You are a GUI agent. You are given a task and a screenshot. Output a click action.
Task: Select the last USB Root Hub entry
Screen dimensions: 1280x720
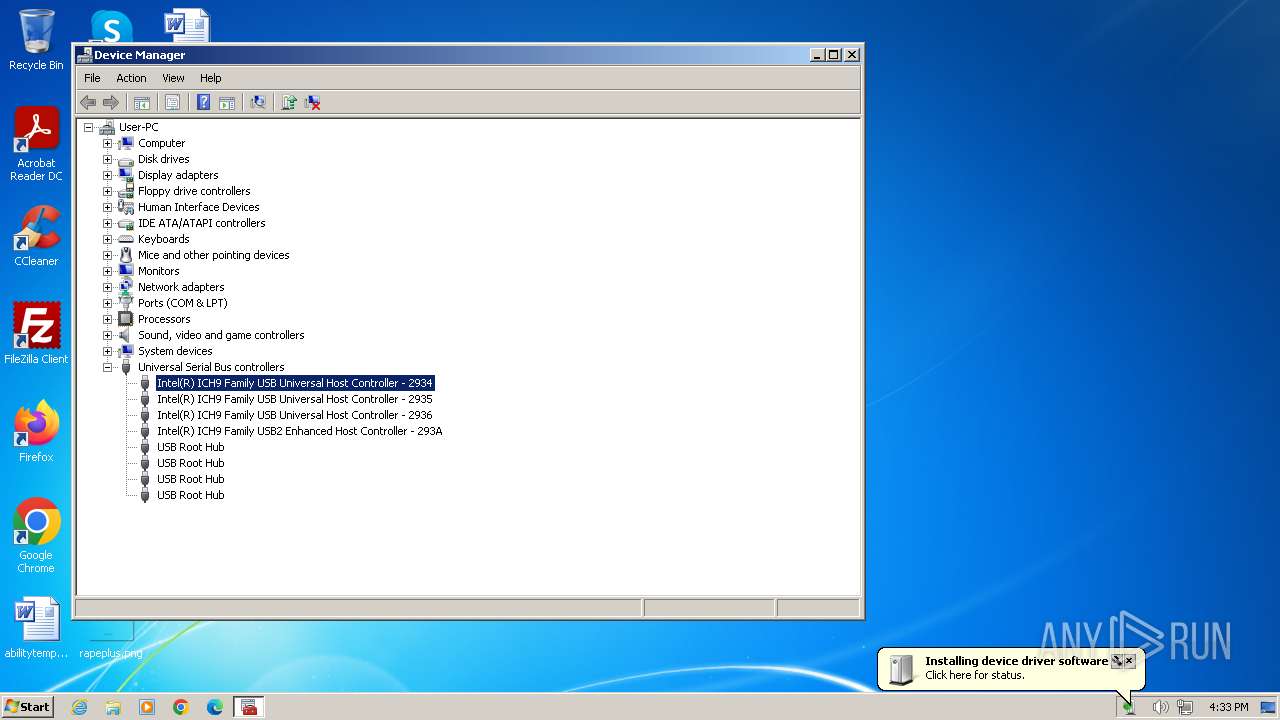point(190,495)
